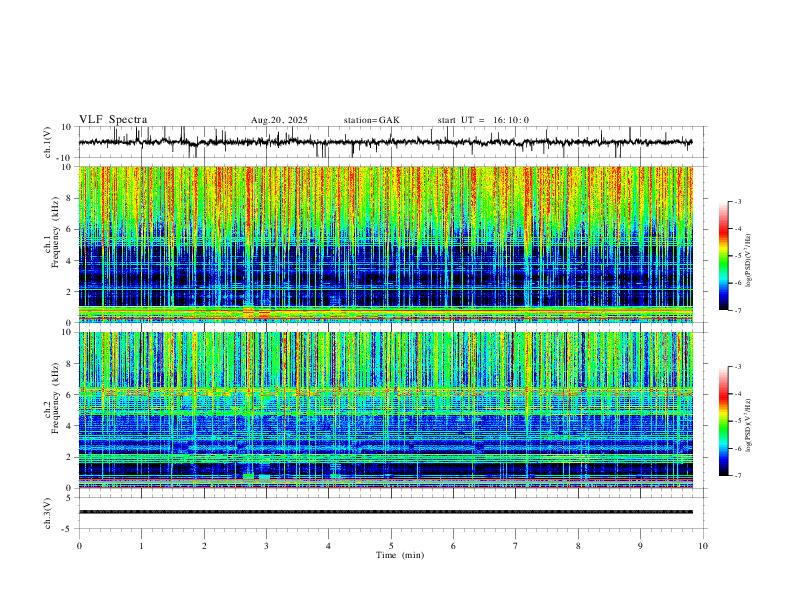Click time axis tick label '2'
The image size is (792, 612).
click(x=204, y=546)
